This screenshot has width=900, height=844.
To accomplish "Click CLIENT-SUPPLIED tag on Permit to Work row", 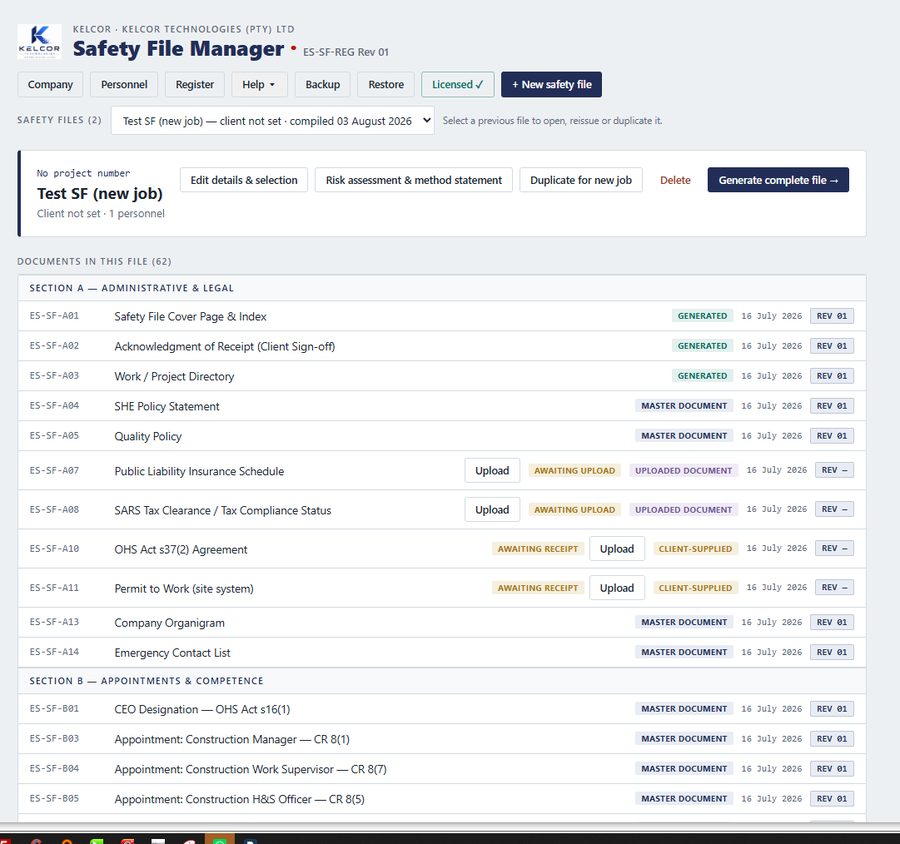I will click(x=695, y=587).
